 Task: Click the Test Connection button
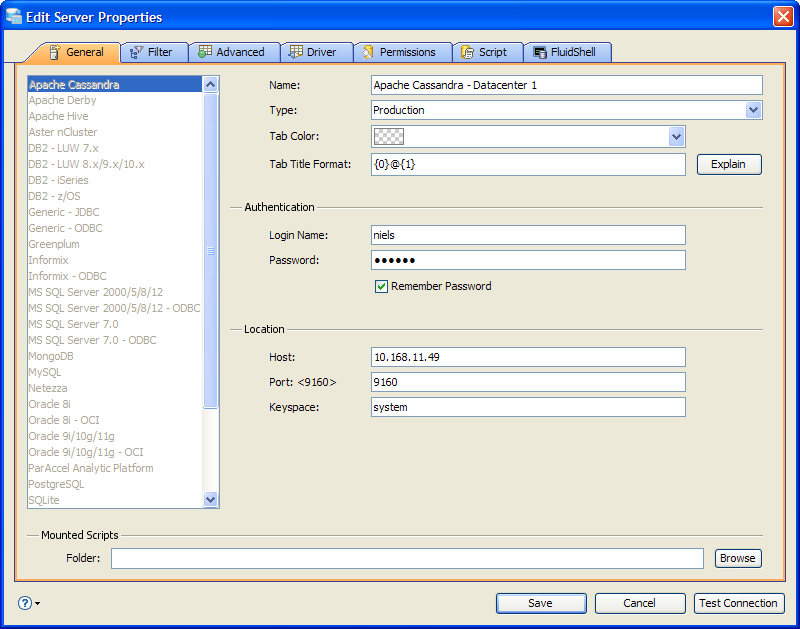pyautogui.click(x=739, y=603)
